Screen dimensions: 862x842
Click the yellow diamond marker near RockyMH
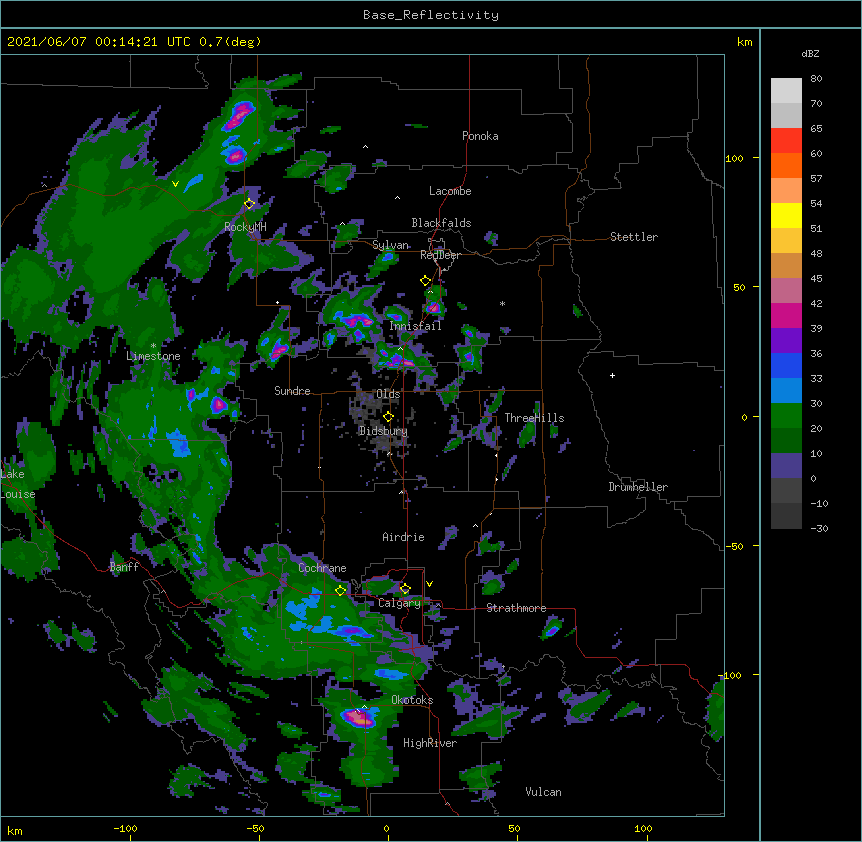click(x=250, y=204)
